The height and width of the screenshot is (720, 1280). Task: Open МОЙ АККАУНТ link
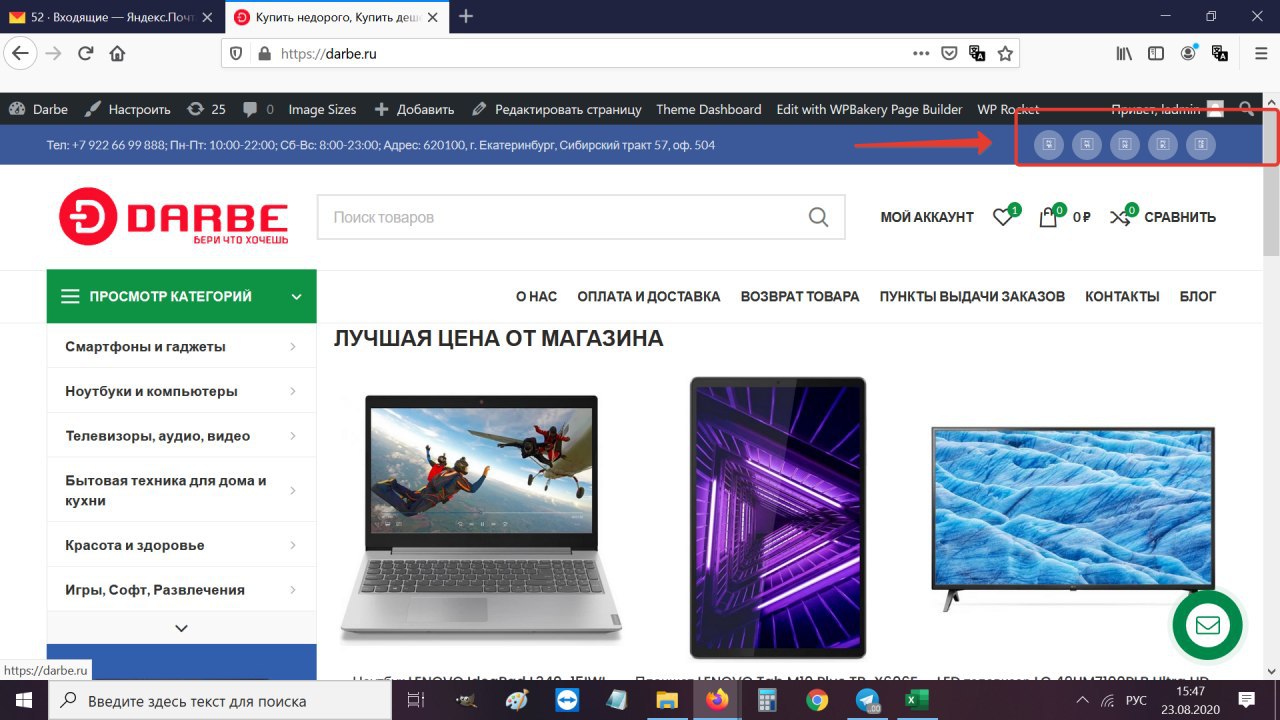pos(927,217)
